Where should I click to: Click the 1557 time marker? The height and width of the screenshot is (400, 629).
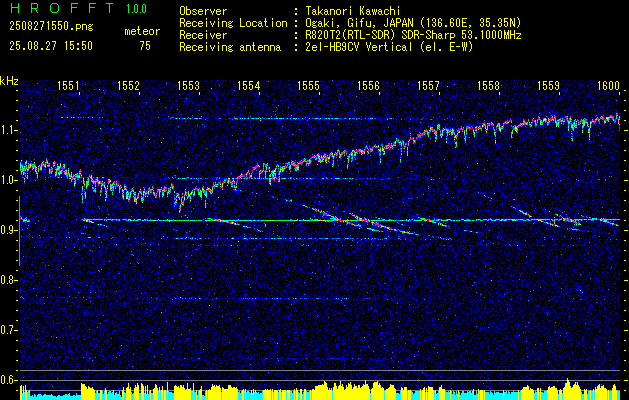(x=428, y=85)
